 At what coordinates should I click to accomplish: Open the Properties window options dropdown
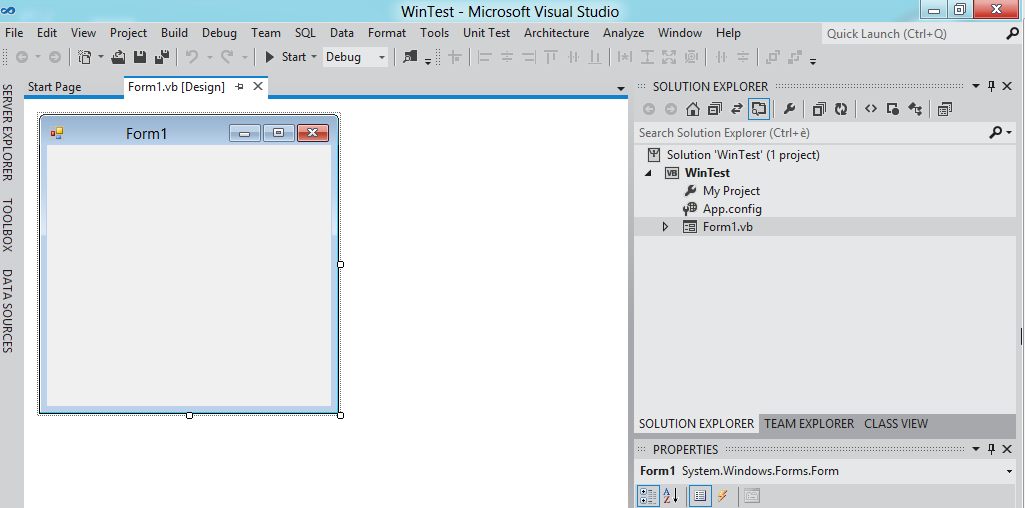tap(975, 449)
